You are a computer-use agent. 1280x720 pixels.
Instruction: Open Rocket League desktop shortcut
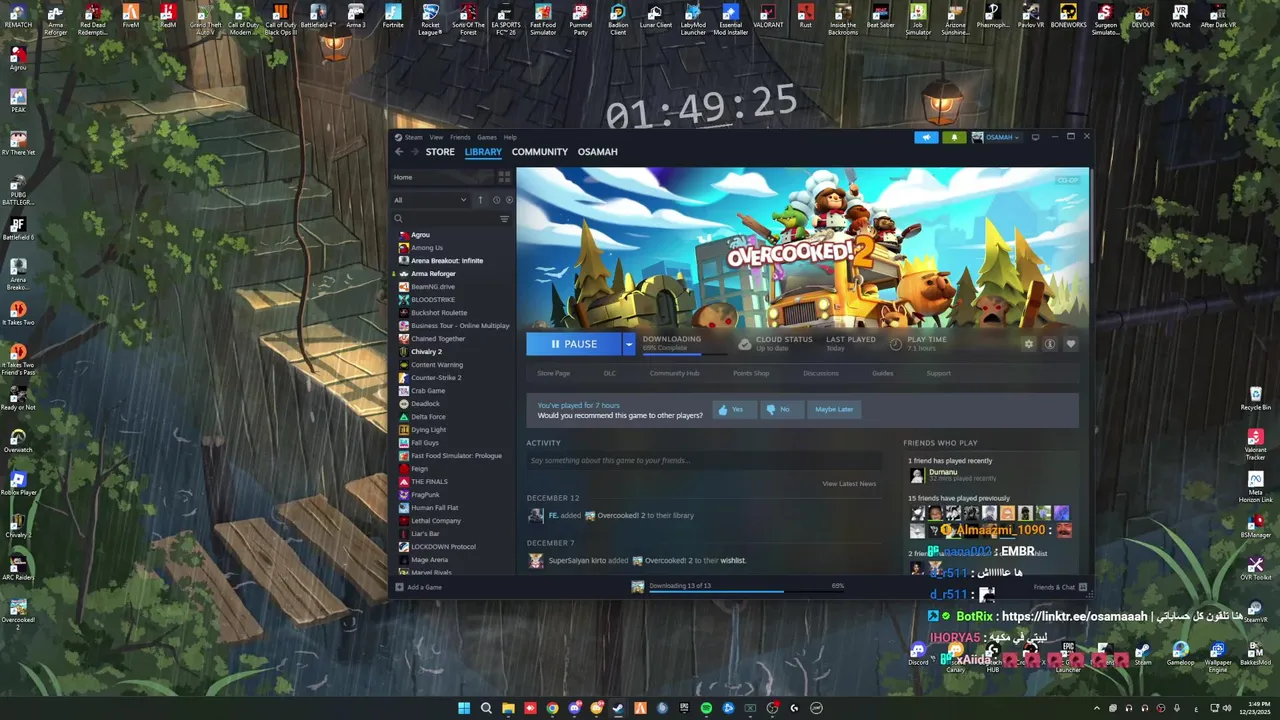point(430,20)
